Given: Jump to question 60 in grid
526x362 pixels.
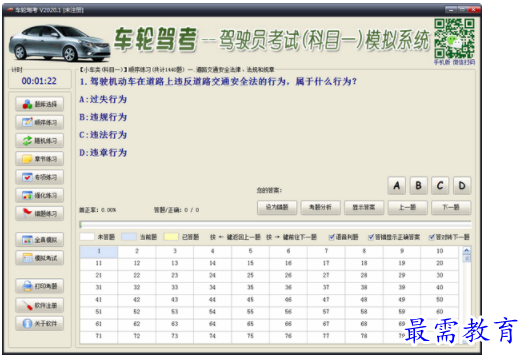Looking at the screenshot, I should click(439, 312).
